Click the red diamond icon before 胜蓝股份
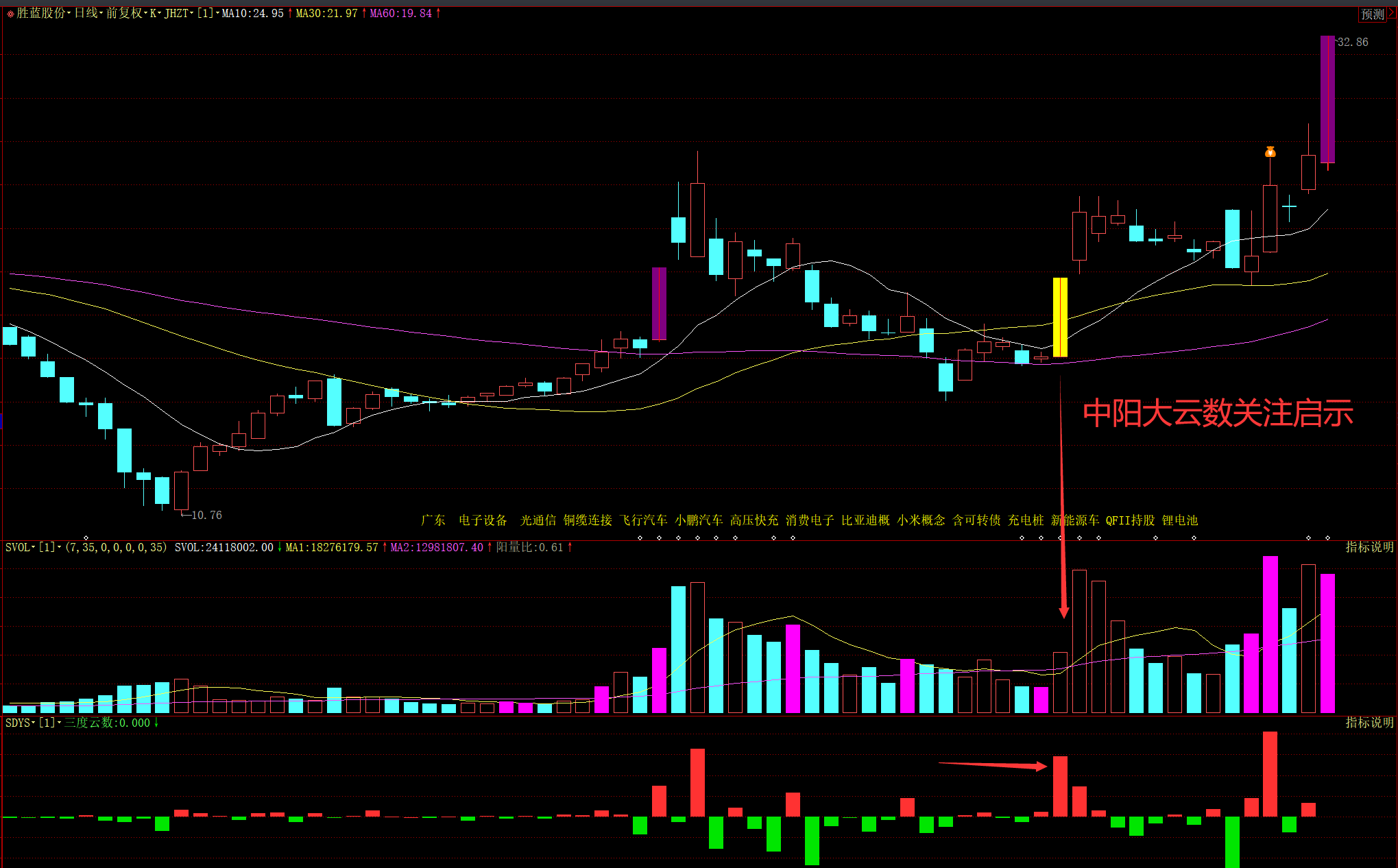Image resolution: width=1398 pixels, height=868 pixels. (10, 14)
